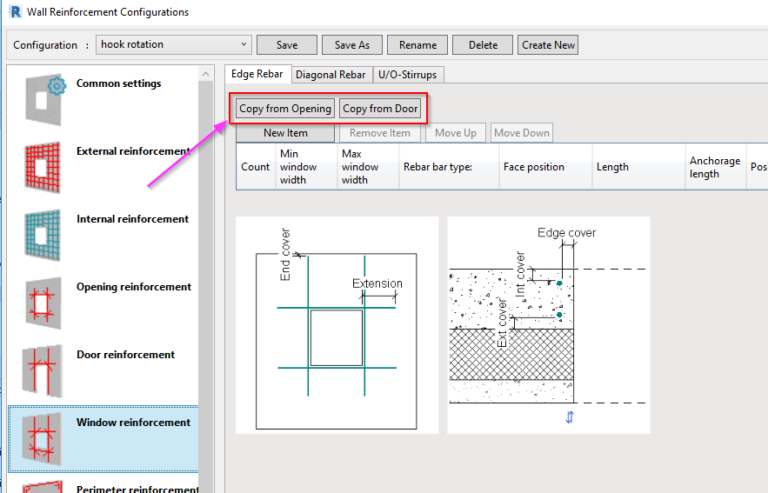Click the Window reinforcement icon

click(x=43, y=439)
